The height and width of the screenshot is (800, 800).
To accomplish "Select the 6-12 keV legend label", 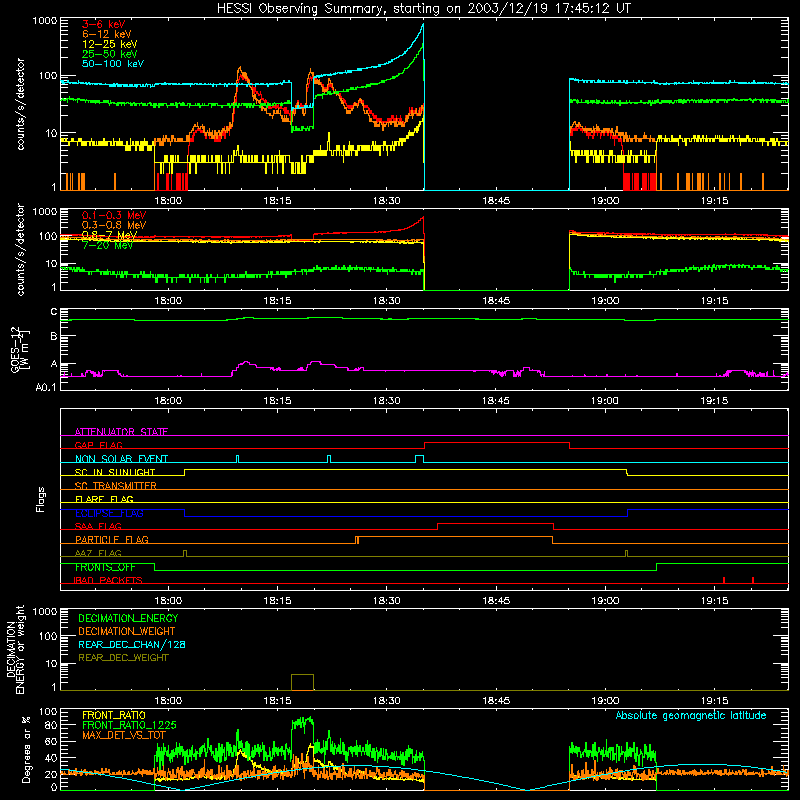I will point(107,34).
